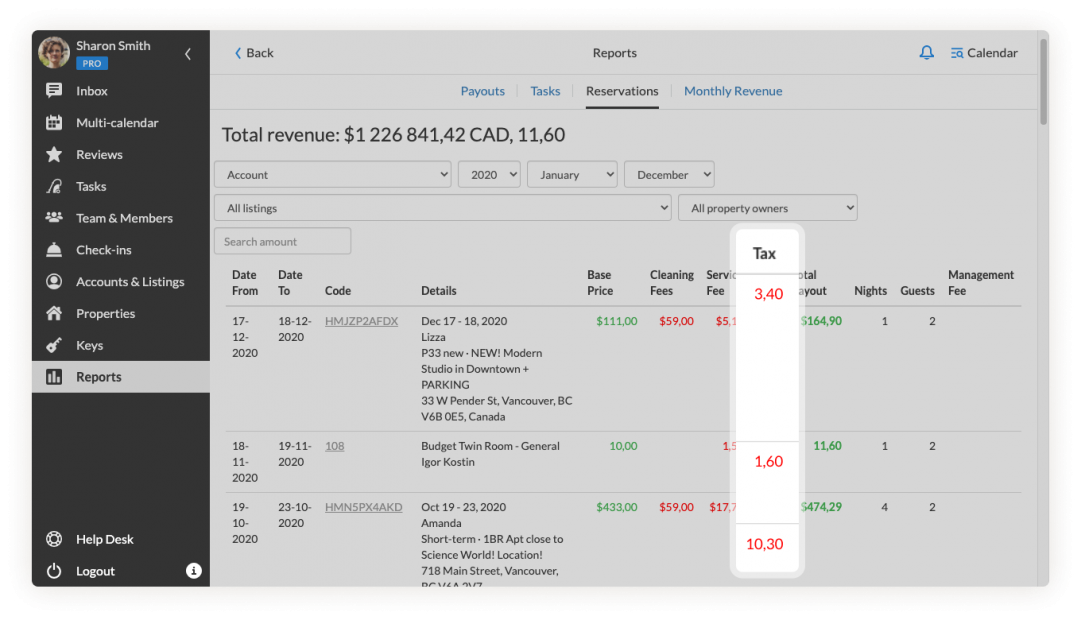Viewport: 1081px width, 620px height.
Task: Open the Account dropdown filter
Action: click(x=332, y=175)
